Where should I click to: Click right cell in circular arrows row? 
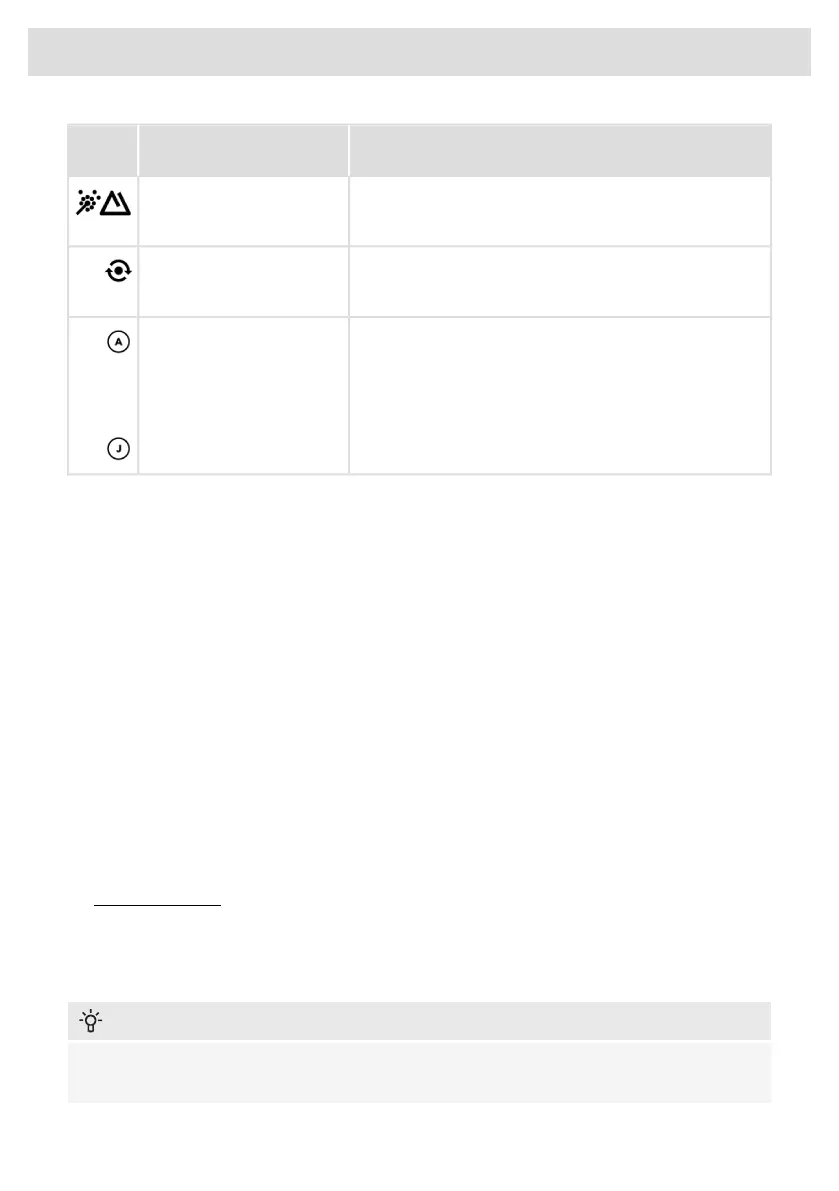(x=560, y=281)
